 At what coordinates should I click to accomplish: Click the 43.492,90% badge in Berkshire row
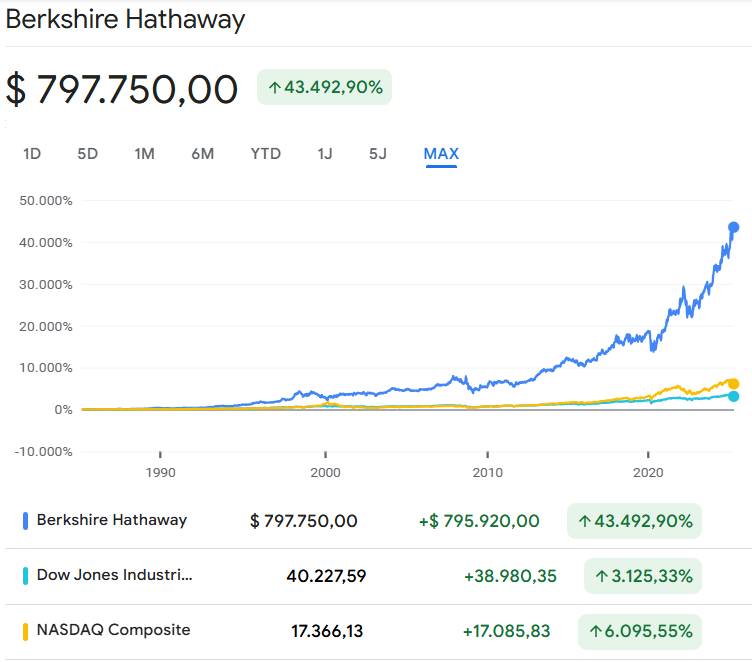tap(634, 521)
